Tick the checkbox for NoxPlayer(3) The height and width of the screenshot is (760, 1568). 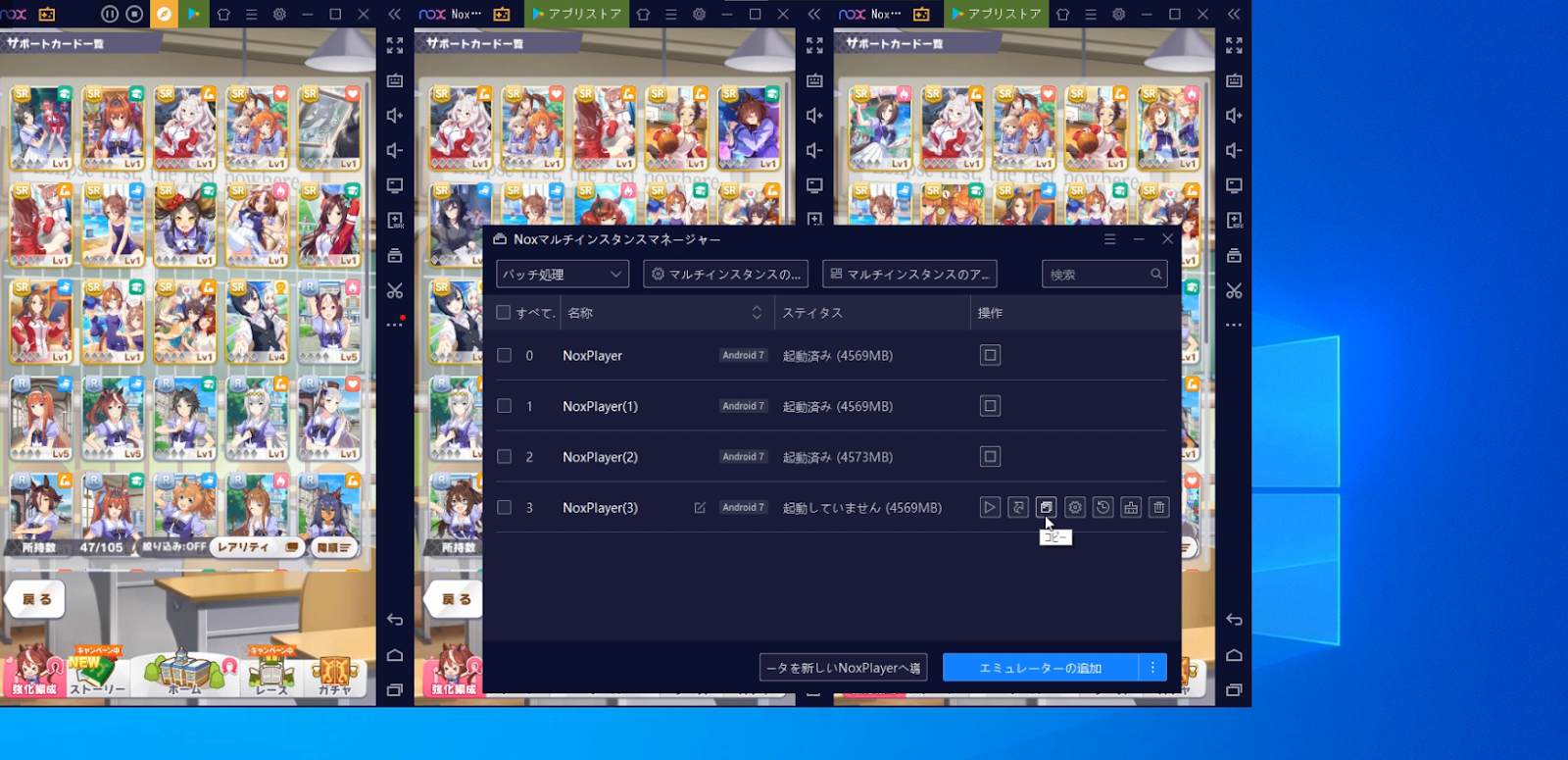tap(504, 508)
